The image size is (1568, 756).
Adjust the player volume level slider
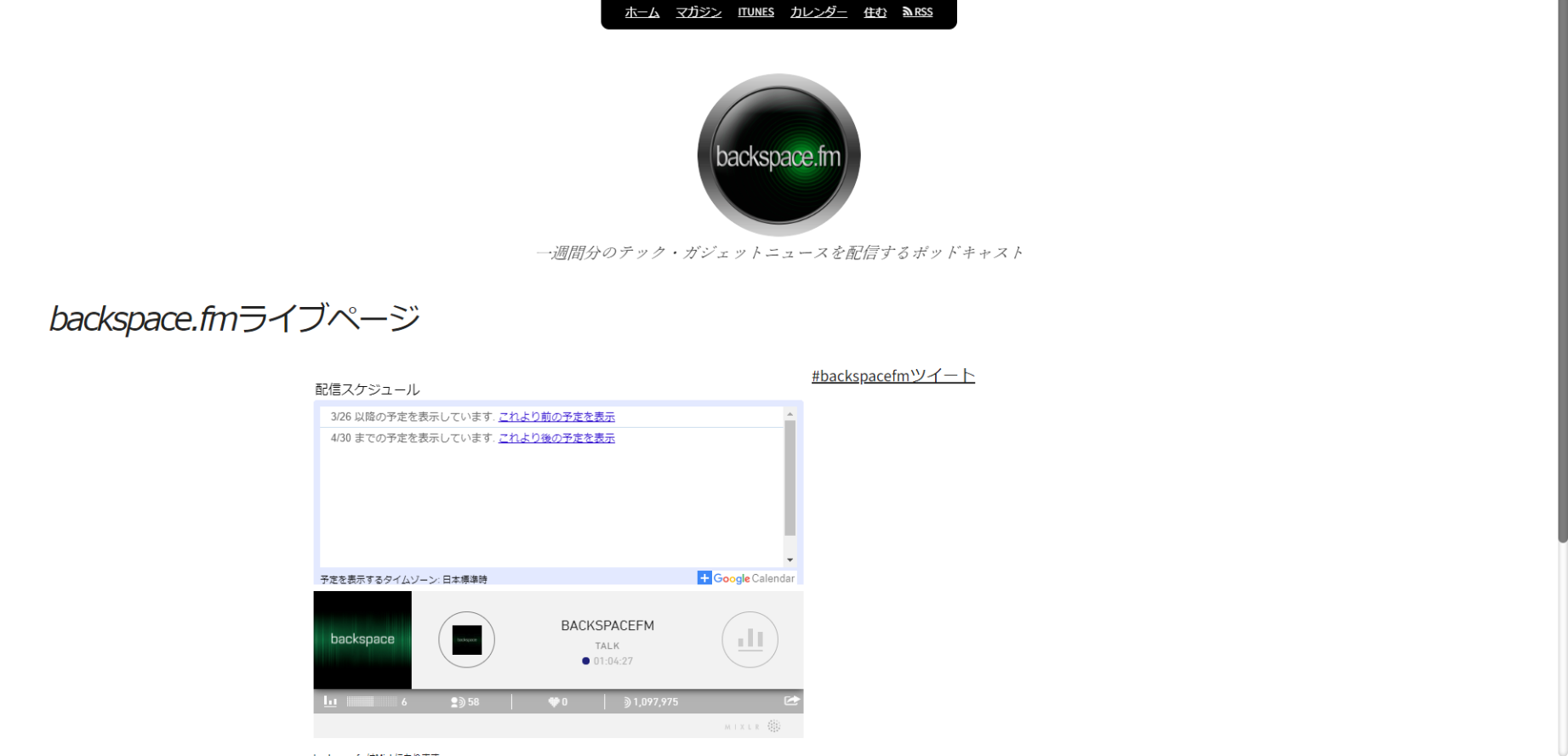click(372, 702)
